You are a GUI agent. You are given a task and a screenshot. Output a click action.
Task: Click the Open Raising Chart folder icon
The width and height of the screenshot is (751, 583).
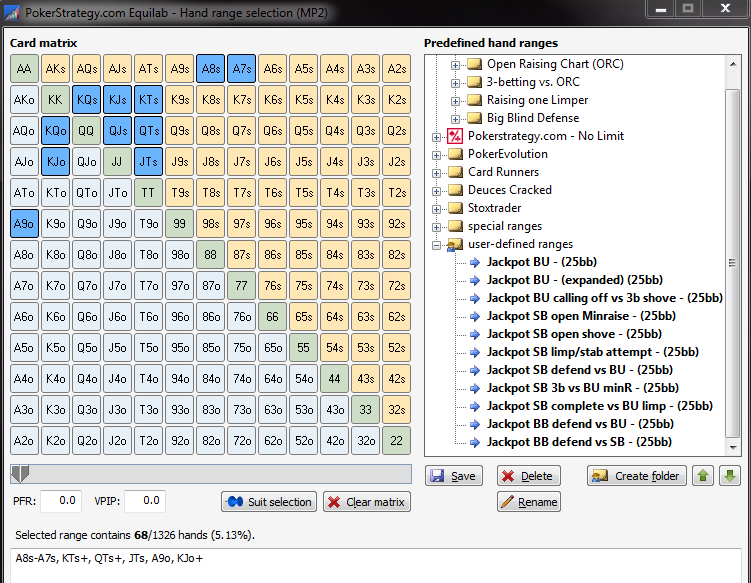coord(474,64)
